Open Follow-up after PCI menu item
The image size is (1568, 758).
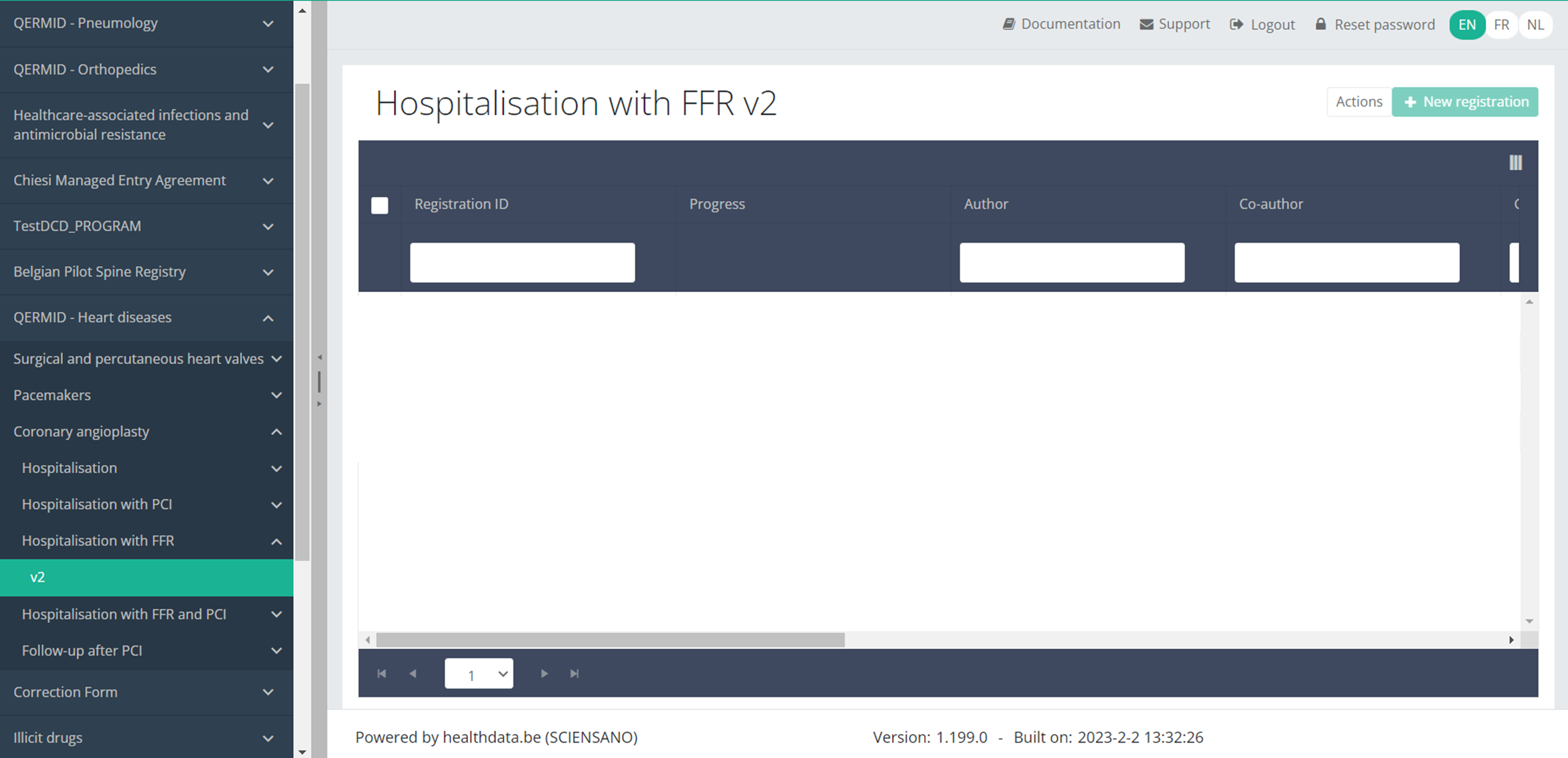click(x=82, y=651)
